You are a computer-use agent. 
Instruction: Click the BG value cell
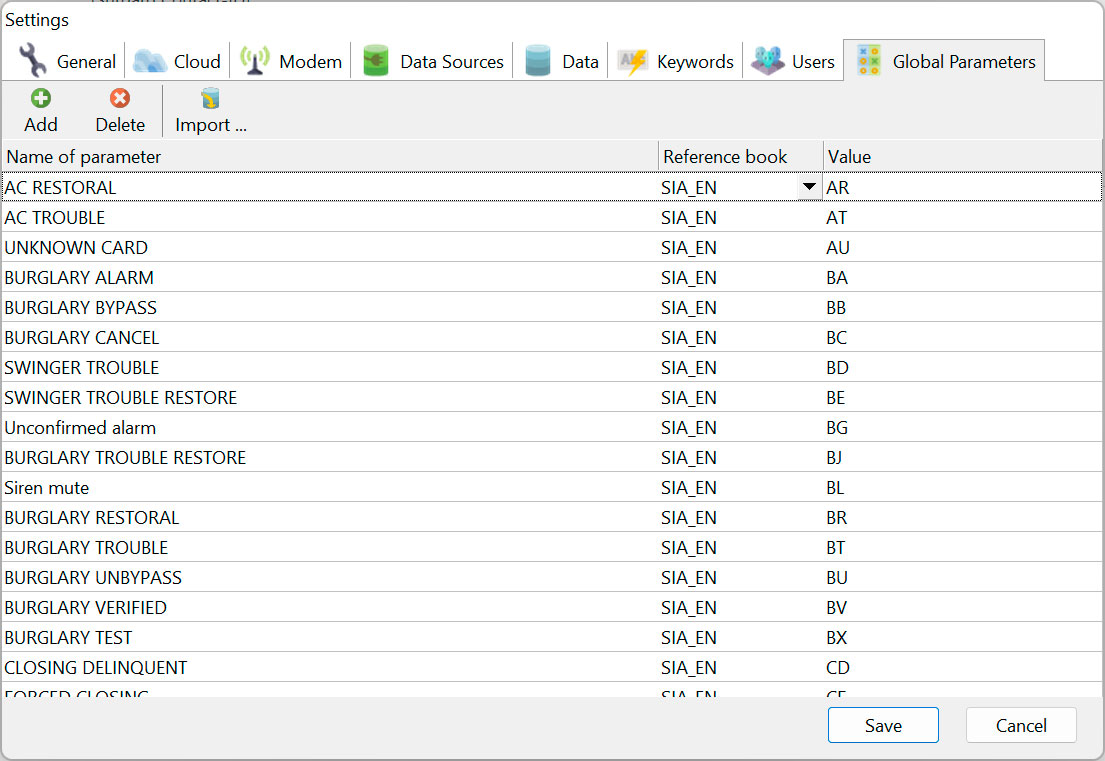pyautogui.click(x=962, y=428)
